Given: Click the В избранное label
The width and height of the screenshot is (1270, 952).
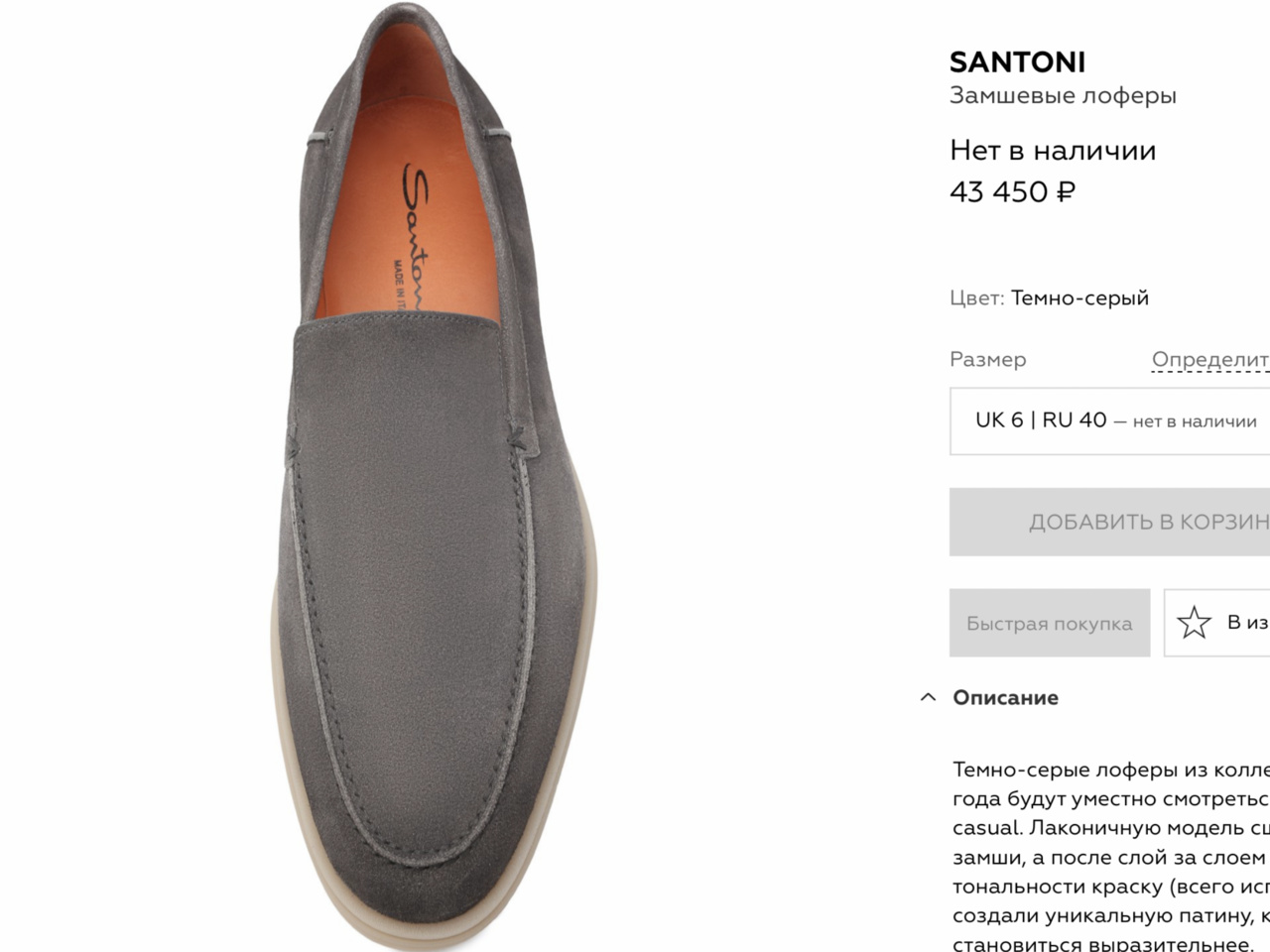Looking at the screenshot, I should point(1247,623).
